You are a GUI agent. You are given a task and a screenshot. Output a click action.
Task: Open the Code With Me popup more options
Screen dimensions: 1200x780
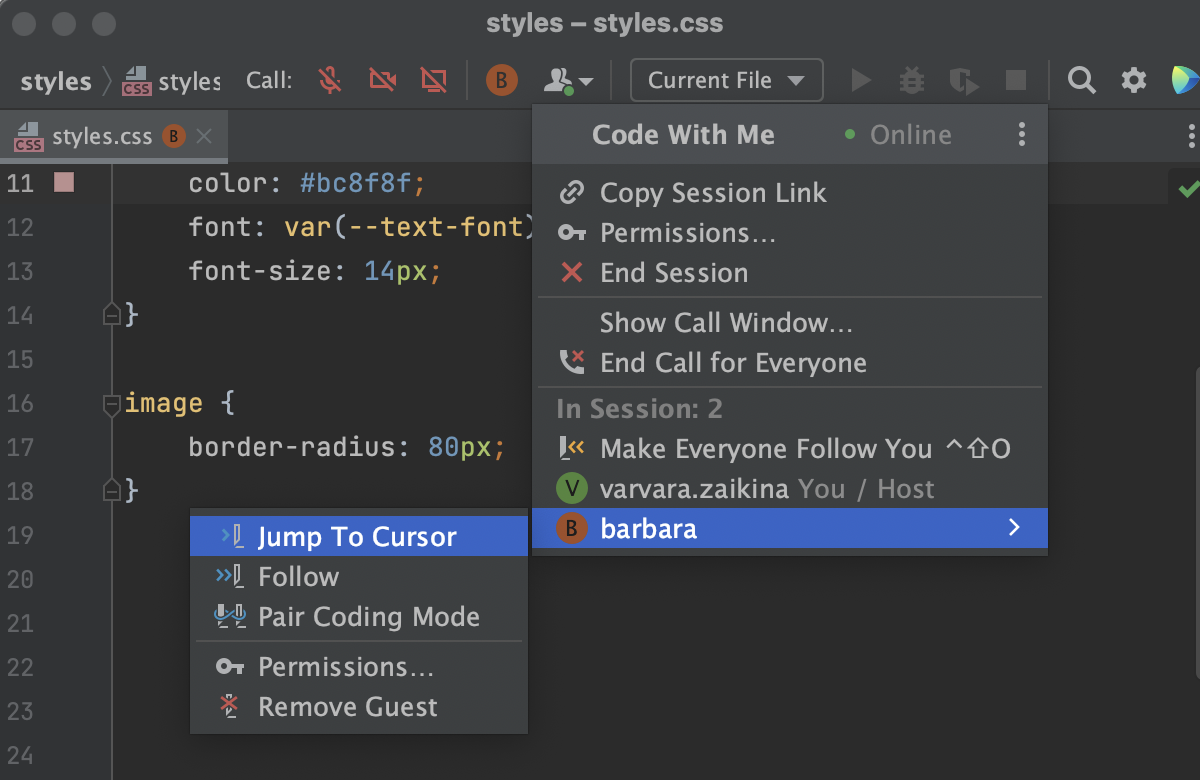pos(1021,134)
